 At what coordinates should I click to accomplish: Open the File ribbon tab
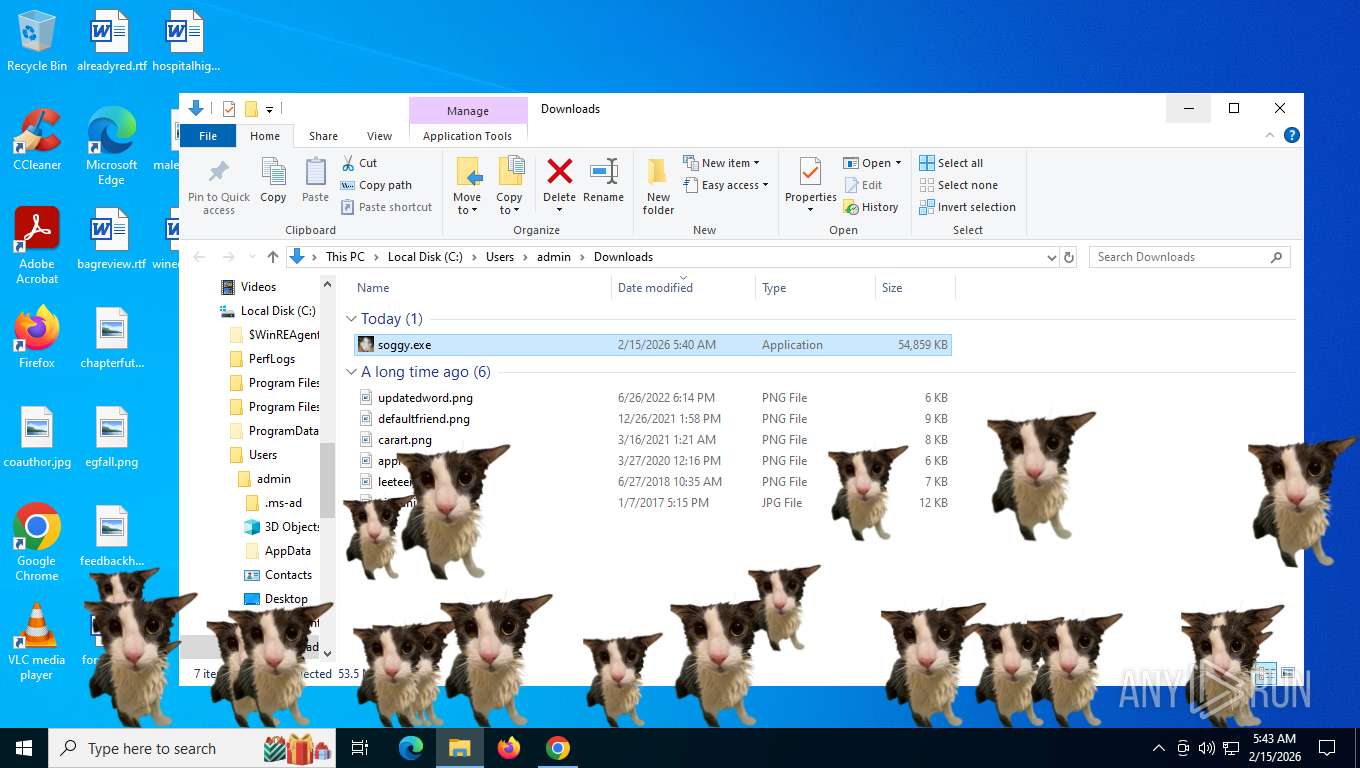208,136
